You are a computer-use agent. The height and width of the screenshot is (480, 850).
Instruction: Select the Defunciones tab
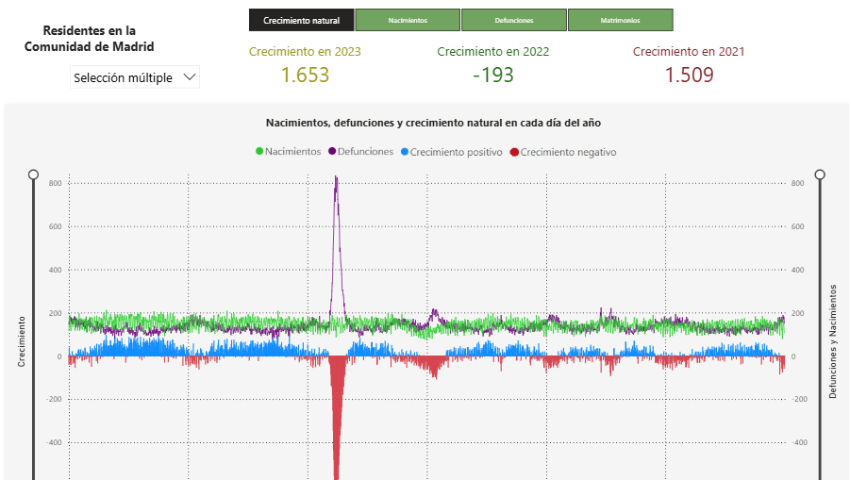(514, 20)
